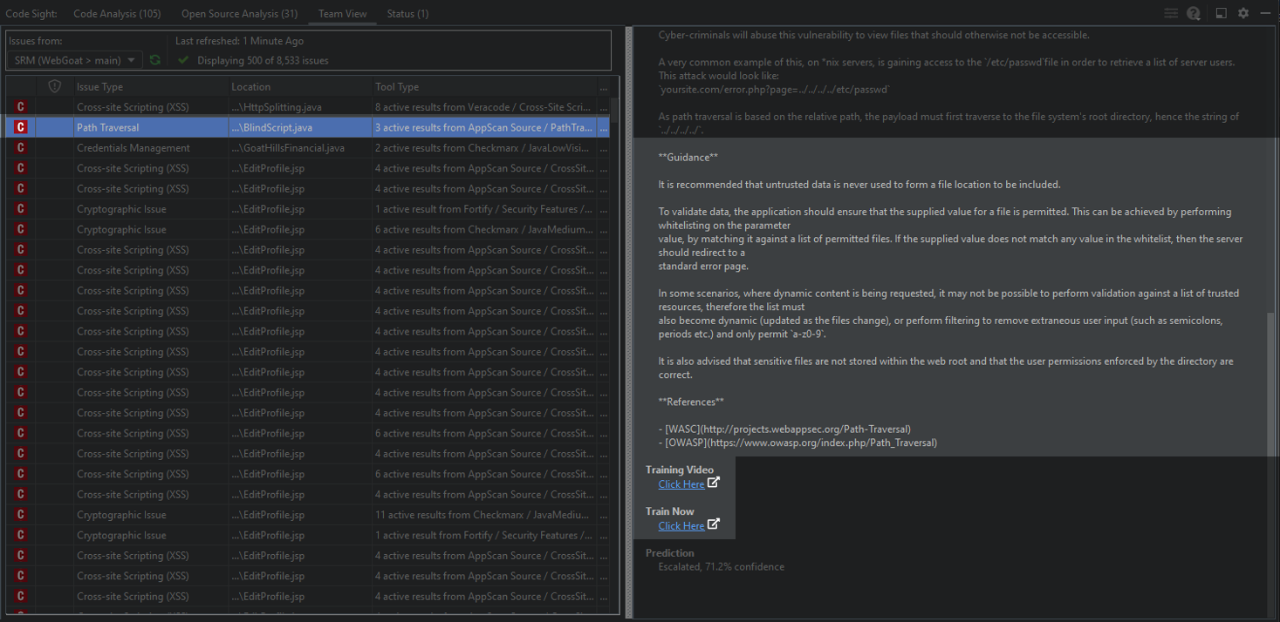The height and width of the screenshot is (622, 1280).
Task: Expand the column options ellipsis in table header
Action: coord(603,87)
